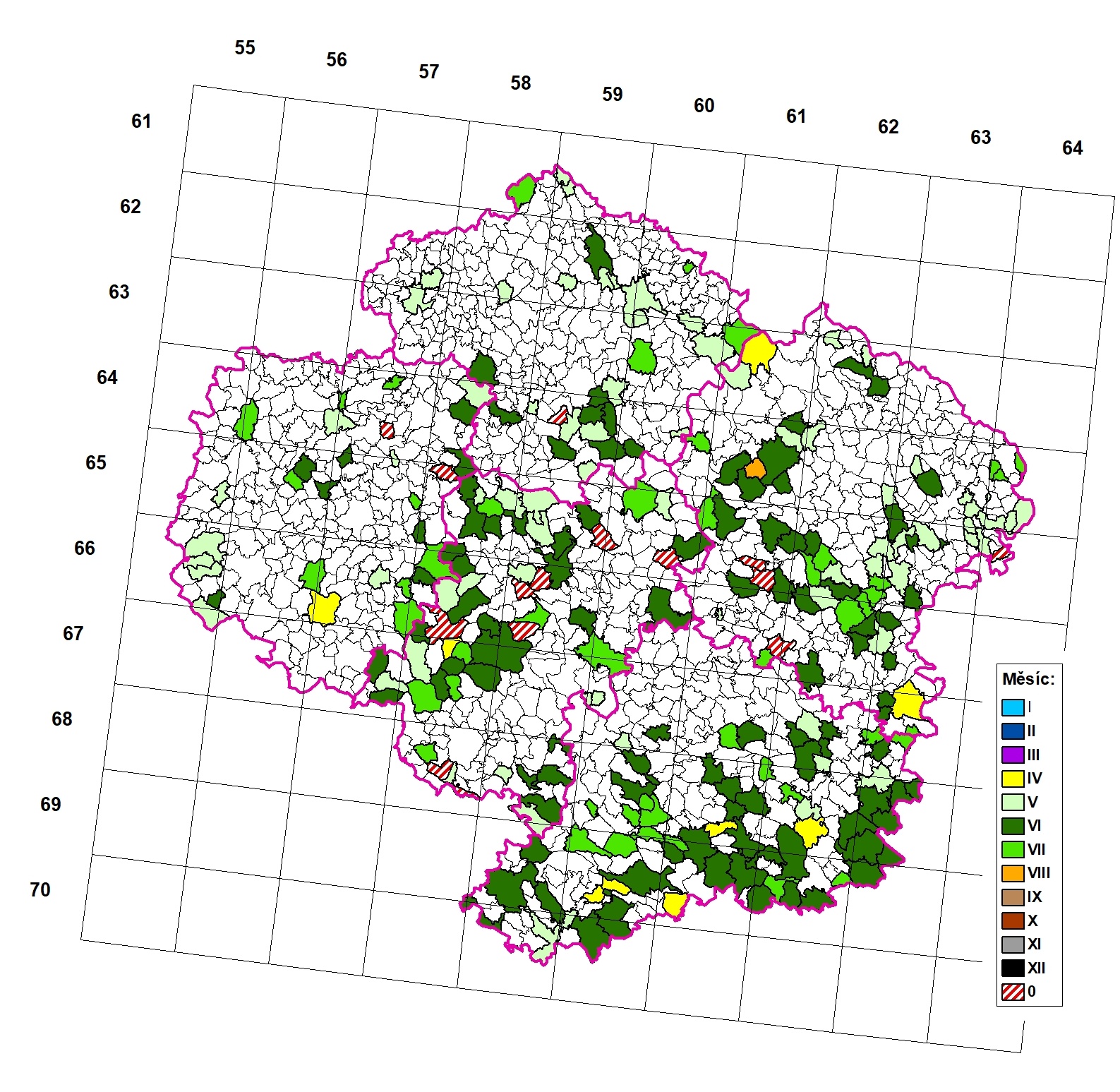Click grid row label 68
This screenshot has height=1092, width=1120.
[62, 719]
